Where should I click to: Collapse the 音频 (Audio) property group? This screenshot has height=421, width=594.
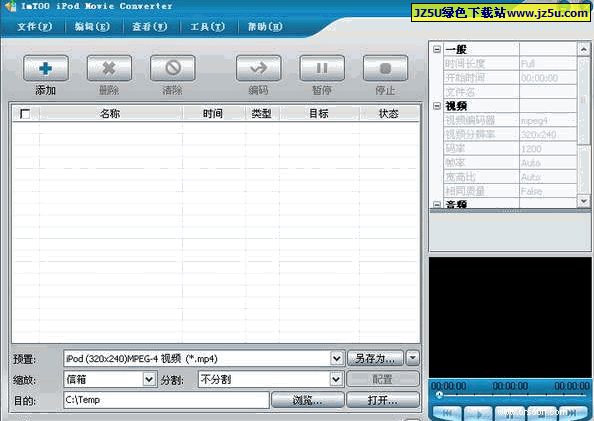[437, 205]
